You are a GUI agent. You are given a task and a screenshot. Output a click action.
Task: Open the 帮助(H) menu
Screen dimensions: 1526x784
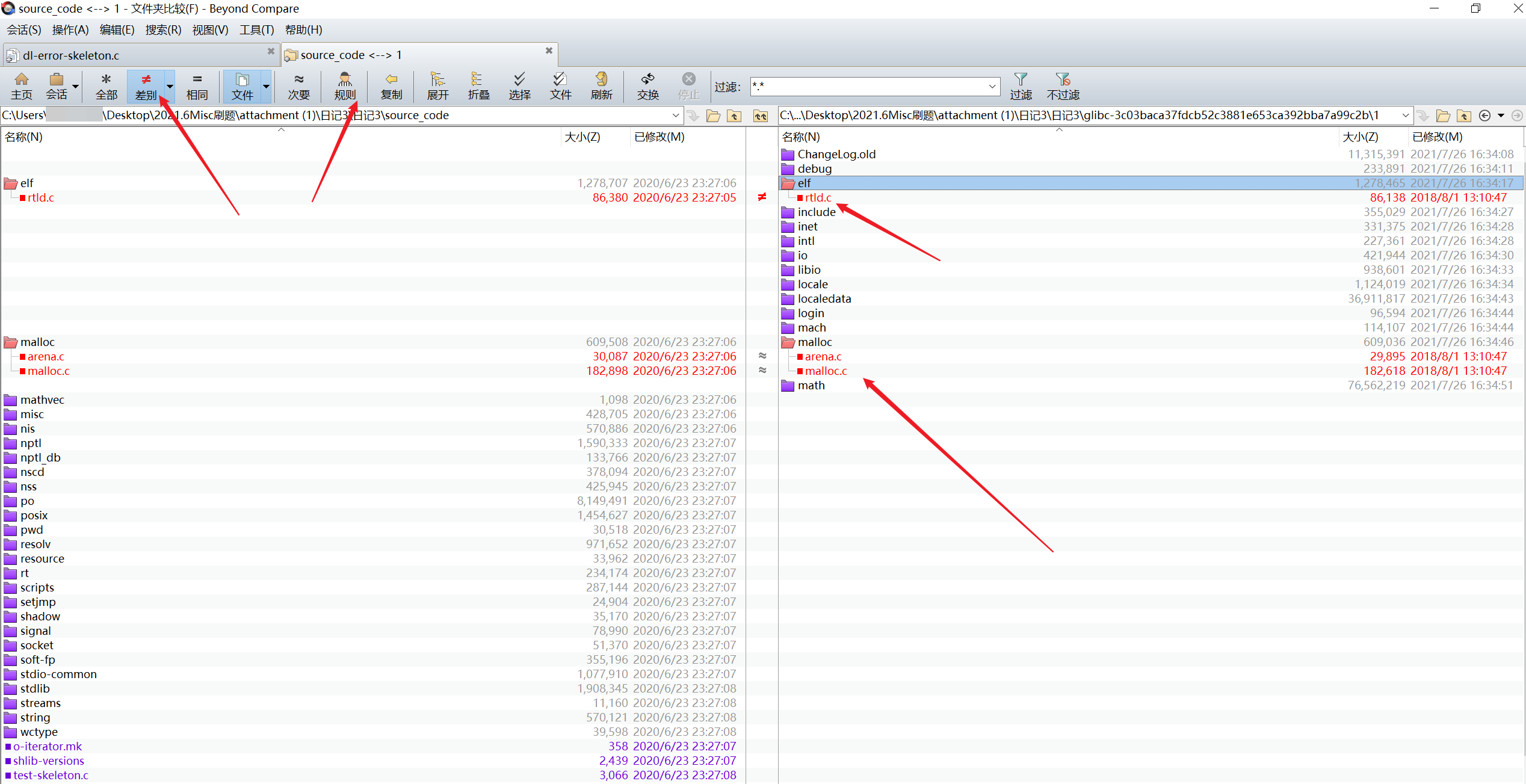303,30
